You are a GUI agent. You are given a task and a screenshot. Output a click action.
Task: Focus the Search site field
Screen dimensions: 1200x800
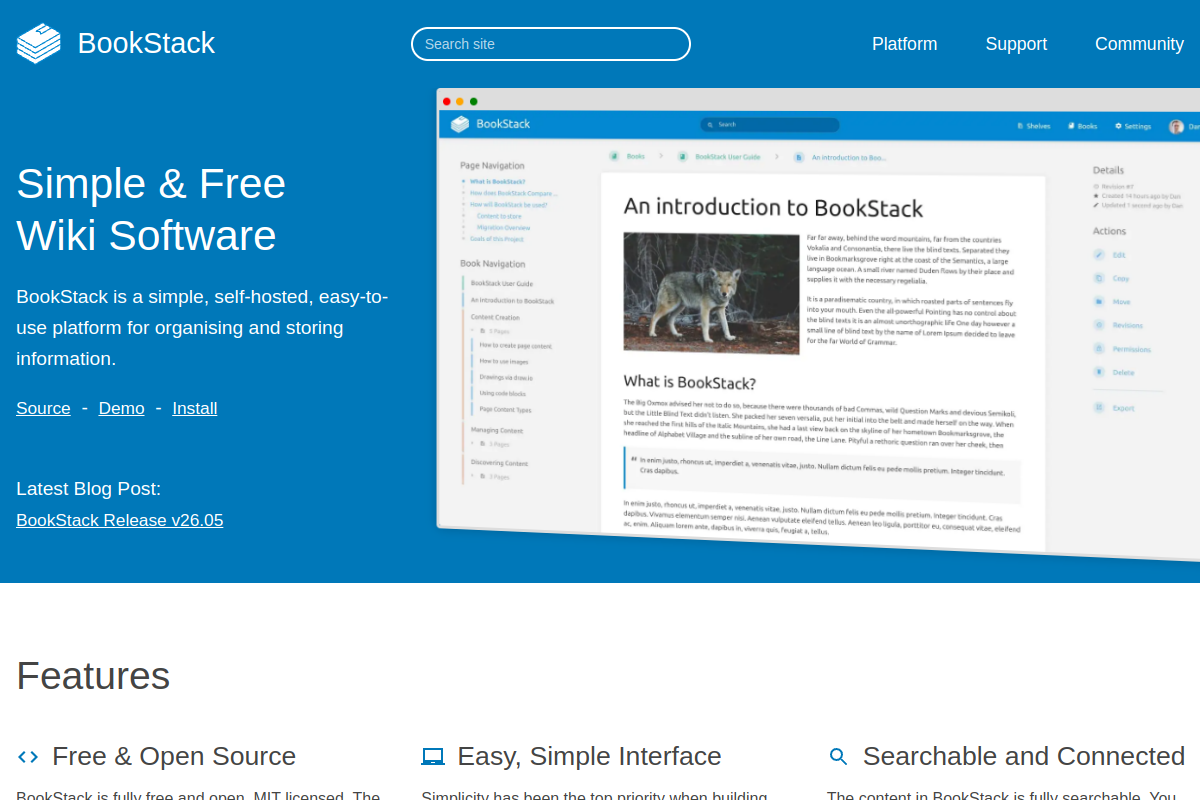551,44
